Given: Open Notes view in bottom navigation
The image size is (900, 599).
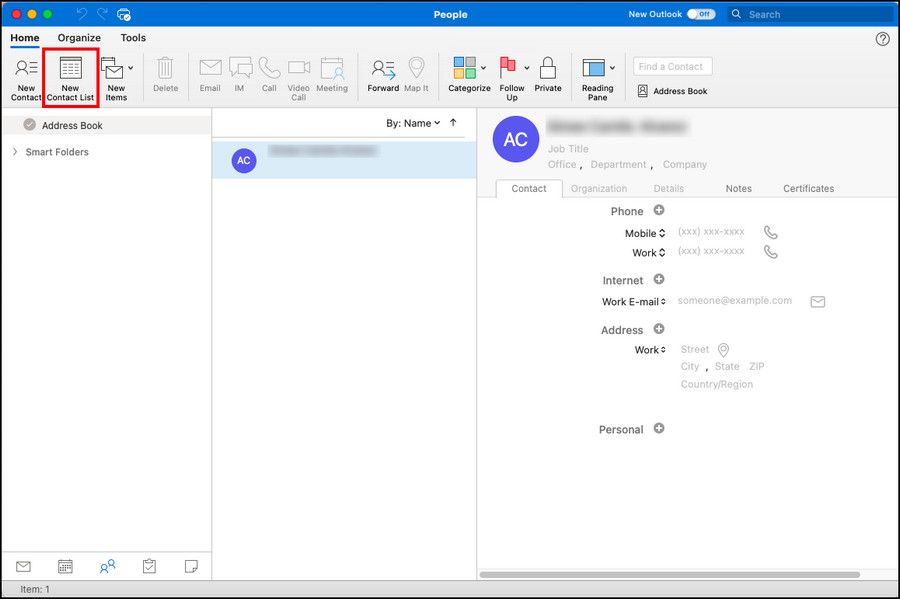Looking at the screenshot, I should pos(191,566).
